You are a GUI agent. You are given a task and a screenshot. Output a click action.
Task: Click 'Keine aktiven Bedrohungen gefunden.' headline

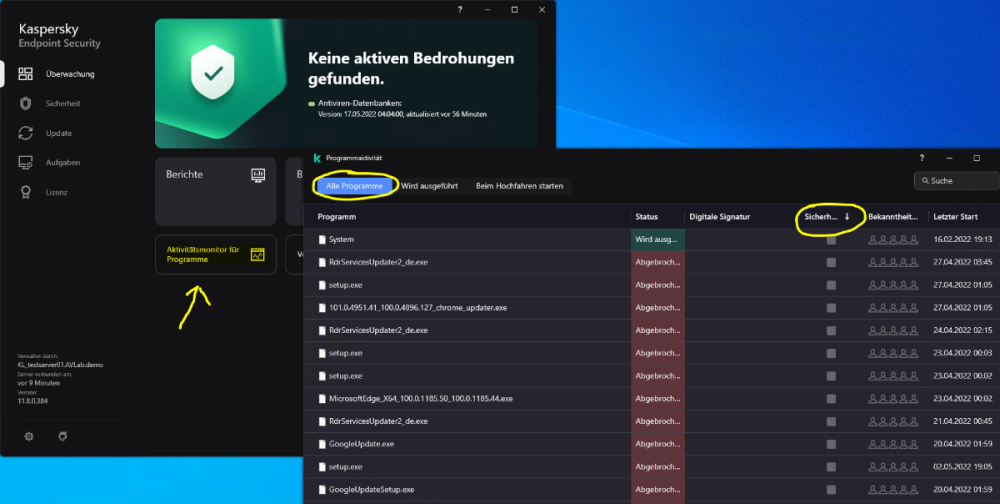coord(411,69)
